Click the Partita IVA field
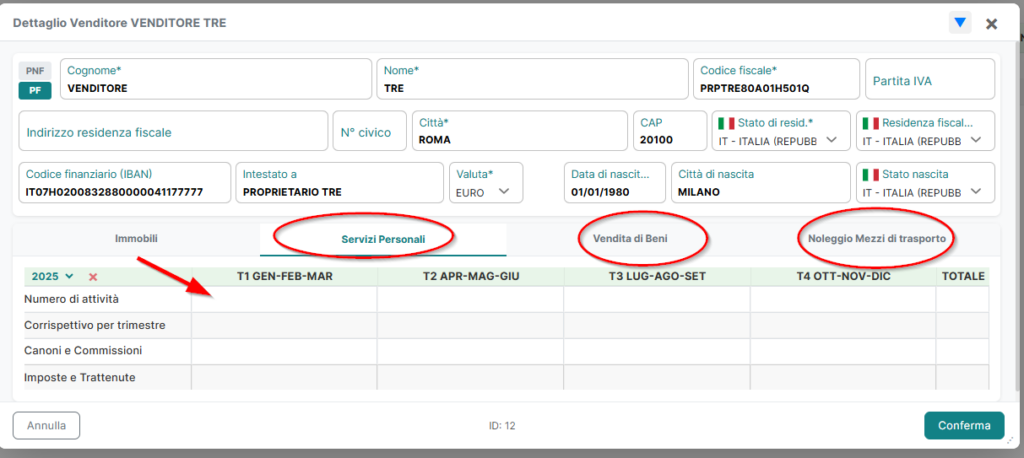Image resolution: width=1024 pixels, height=458 pixels. [x=930, y=79]
